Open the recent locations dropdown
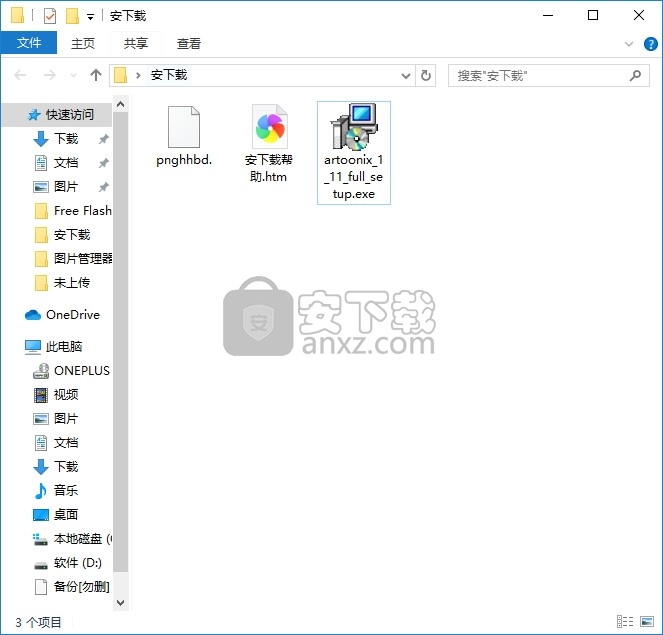This screenshot has width=663, height=635. pyautogui.click(x=73, y=76)
